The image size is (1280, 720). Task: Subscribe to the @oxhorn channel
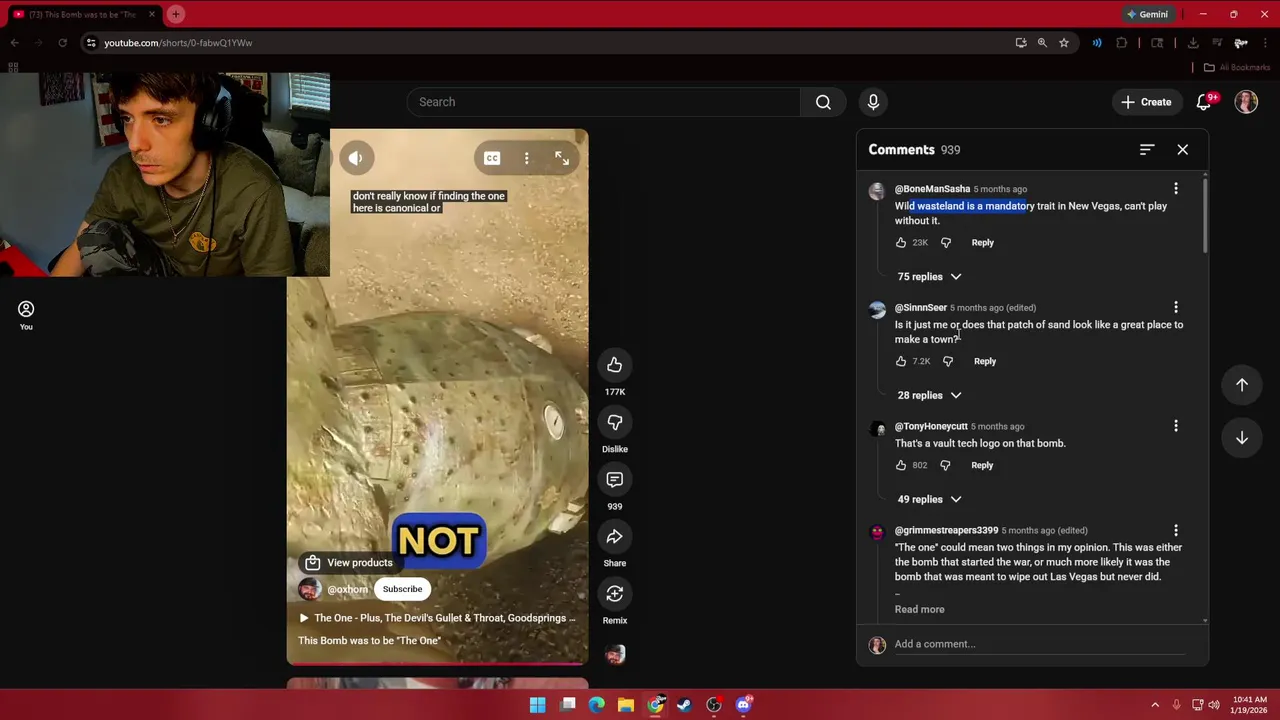(x=402, y=589)
